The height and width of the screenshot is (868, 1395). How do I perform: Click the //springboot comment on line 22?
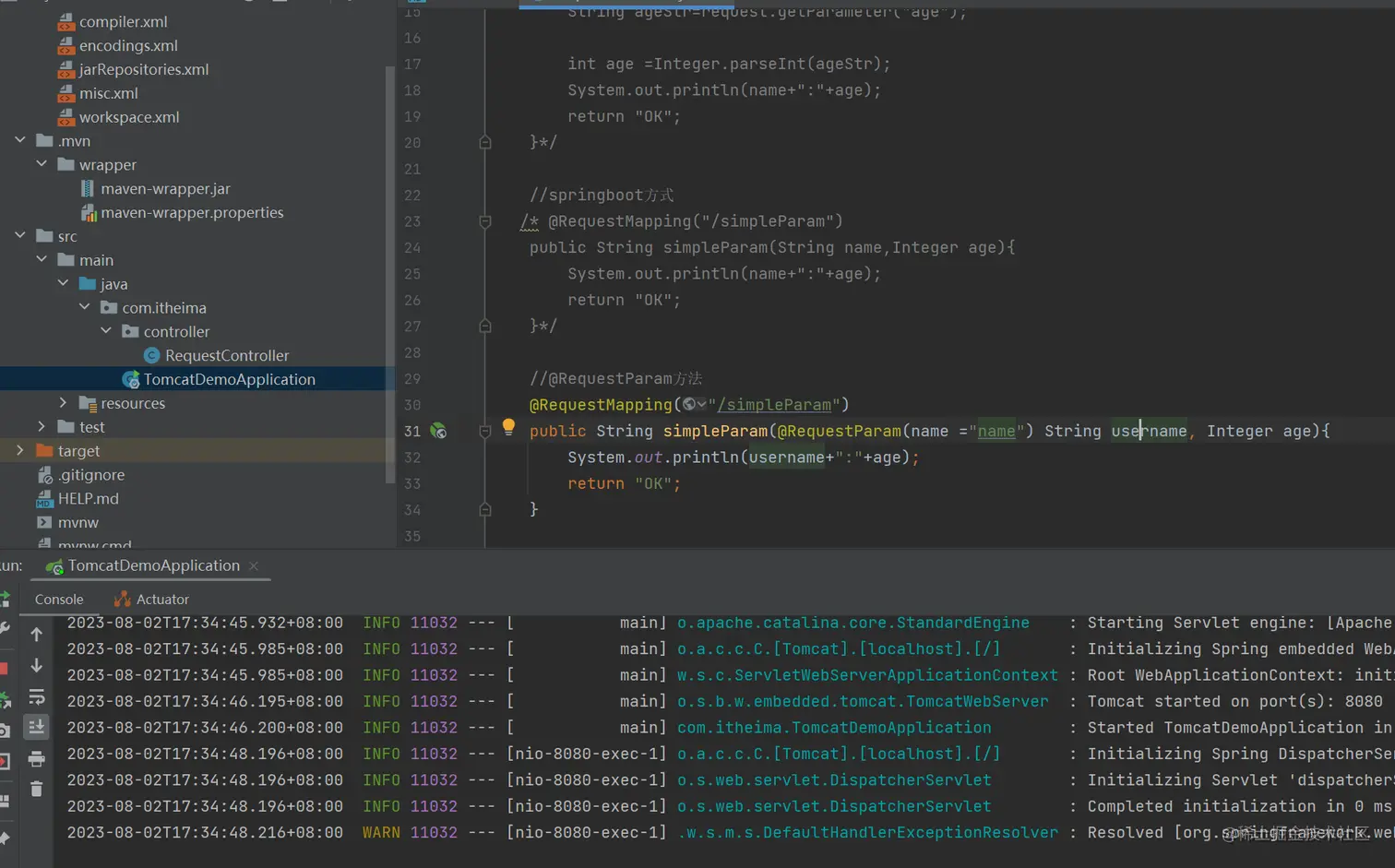pyautogui.click(x=602, y=195)
